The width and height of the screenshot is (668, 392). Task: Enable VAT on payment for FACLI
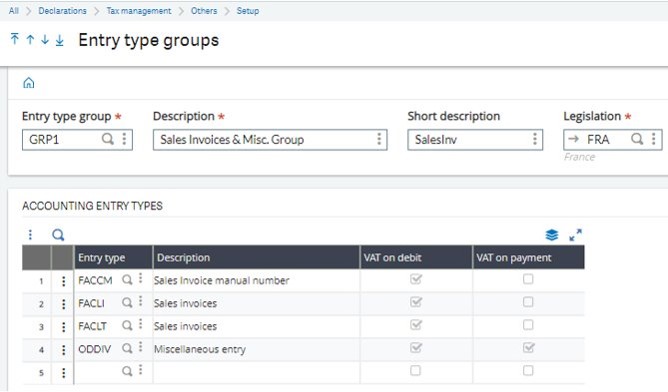pyautogui.click(x=528, y=302)
